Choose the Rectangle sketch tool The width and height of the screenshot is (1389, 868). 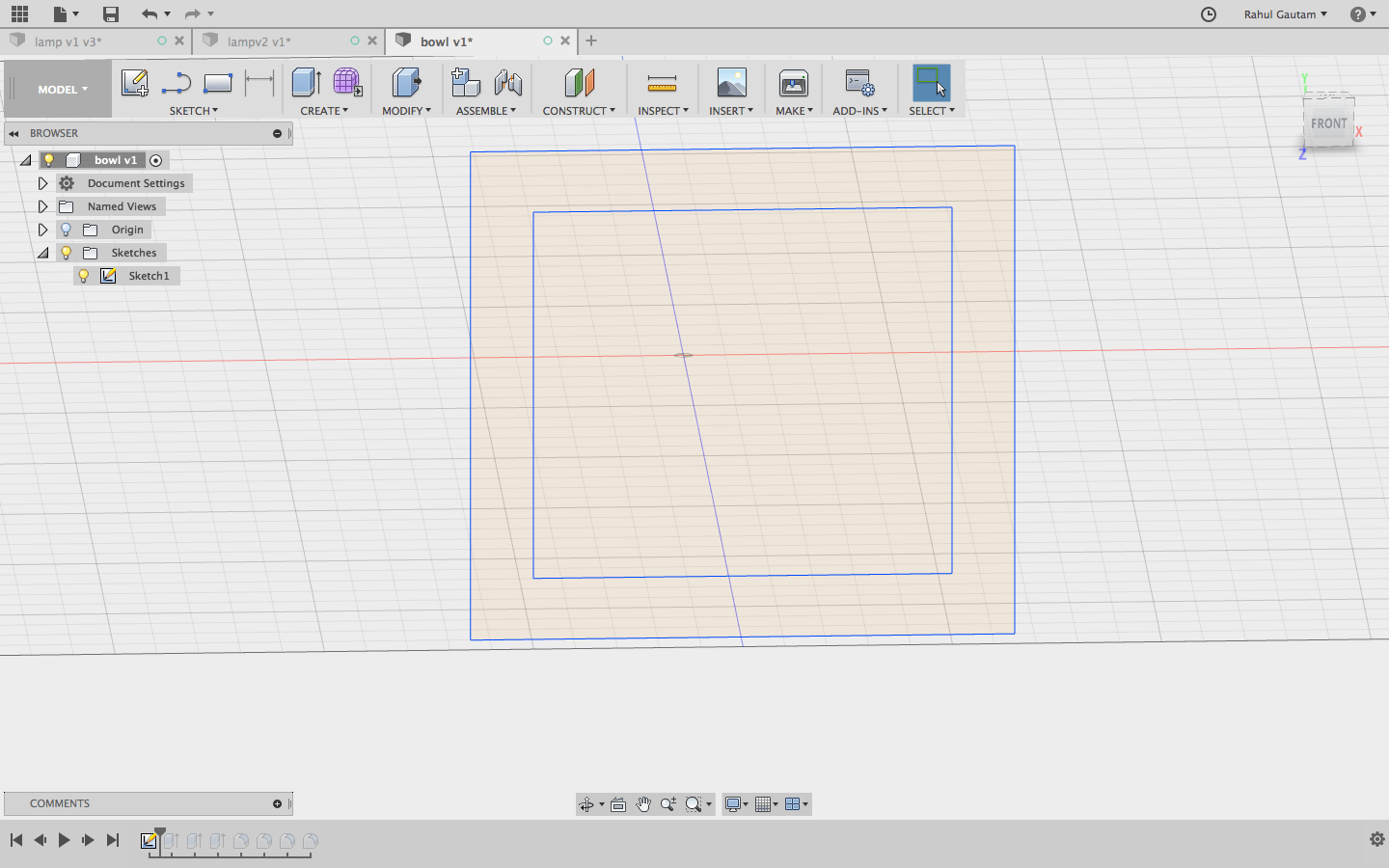coord(218,83)
